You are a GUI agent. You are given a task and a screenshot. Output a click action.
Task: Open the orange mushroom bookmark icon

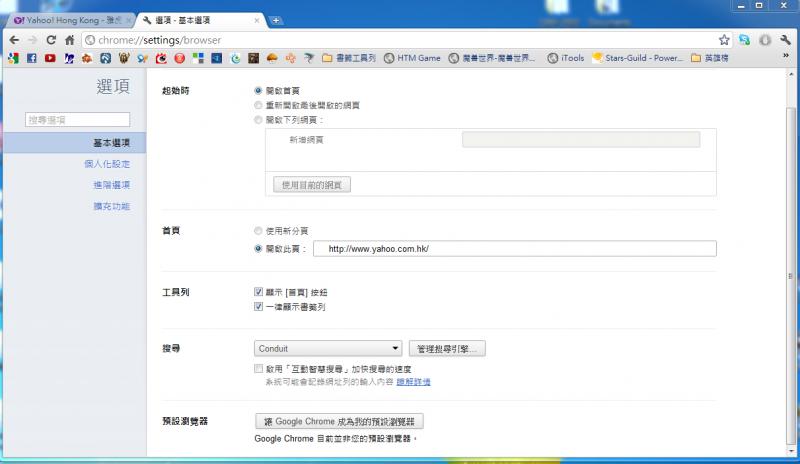pos(272,58)
